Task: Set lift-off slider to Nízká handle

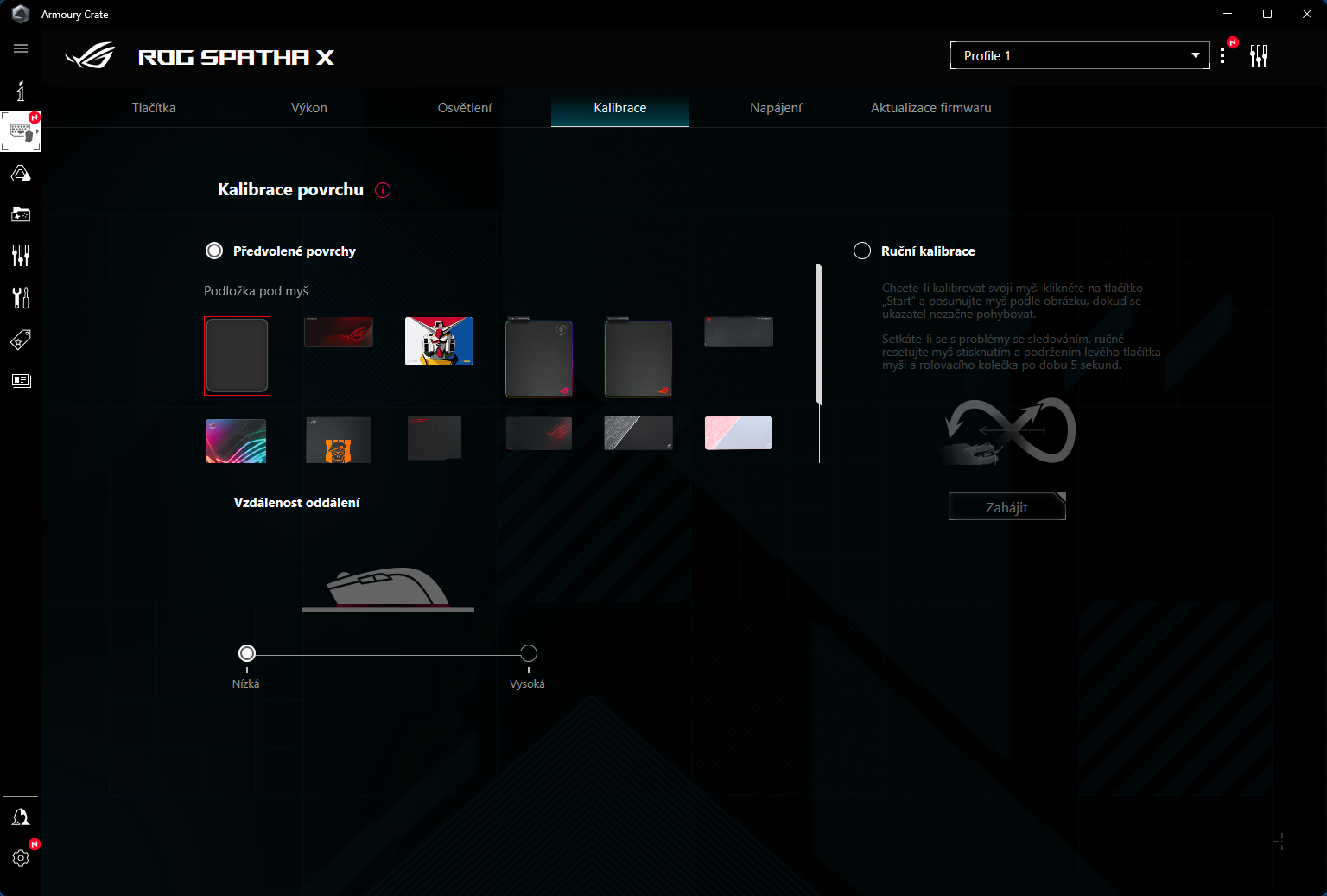Action: [247, 653]
